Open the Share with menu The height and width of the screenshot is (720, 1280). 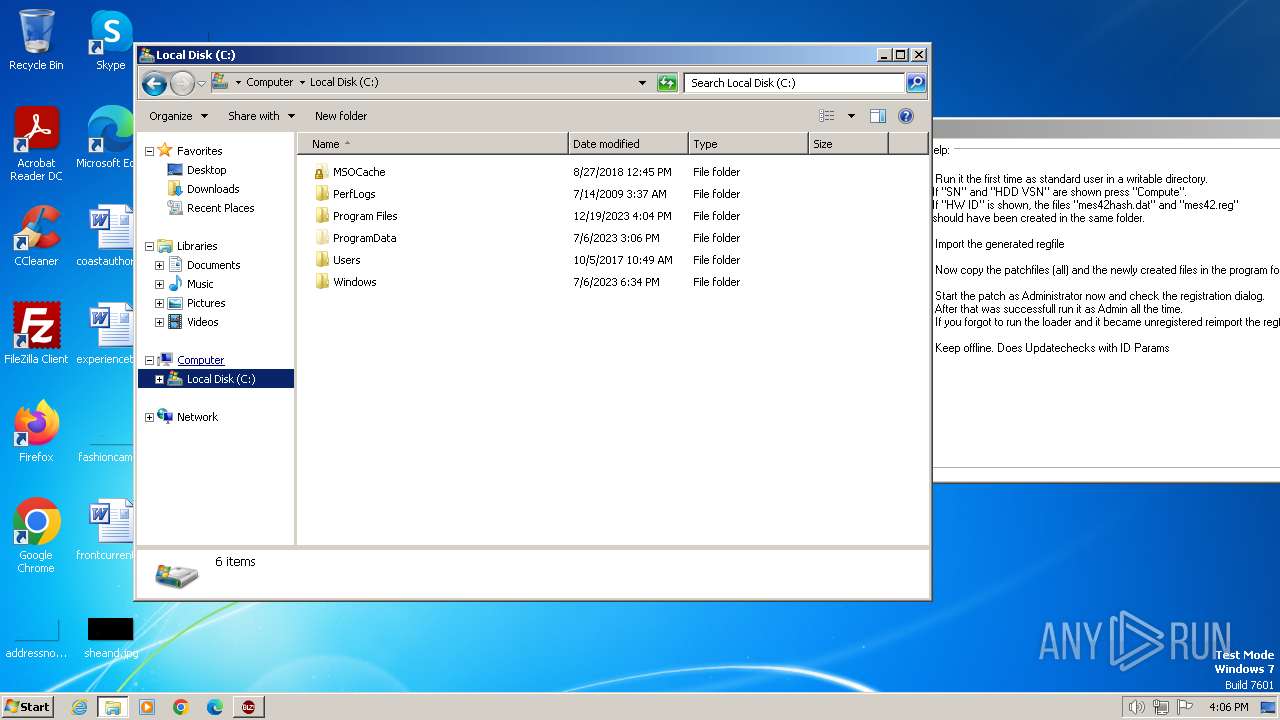point(261,116)
